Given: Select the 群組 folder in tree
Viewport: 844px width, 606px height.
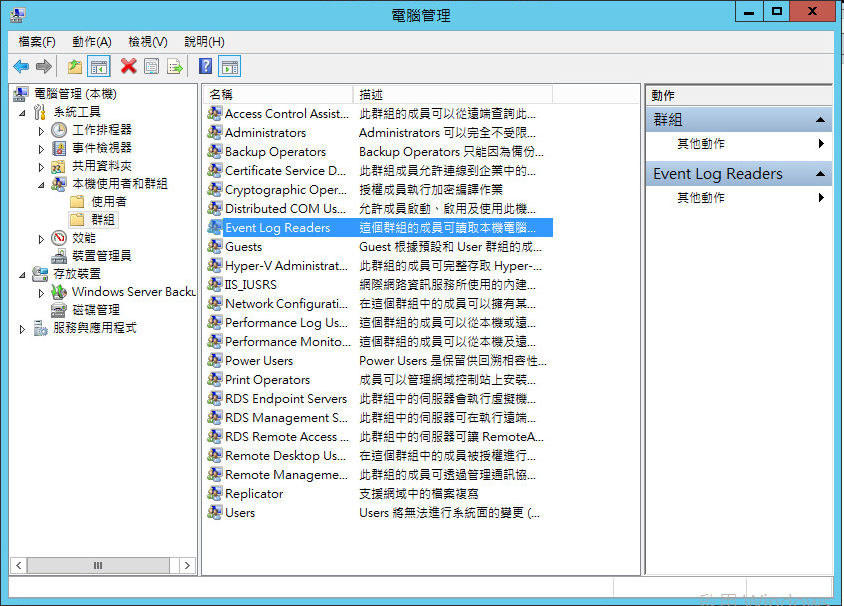Looking at the screenshot, I should click(102, 220).
